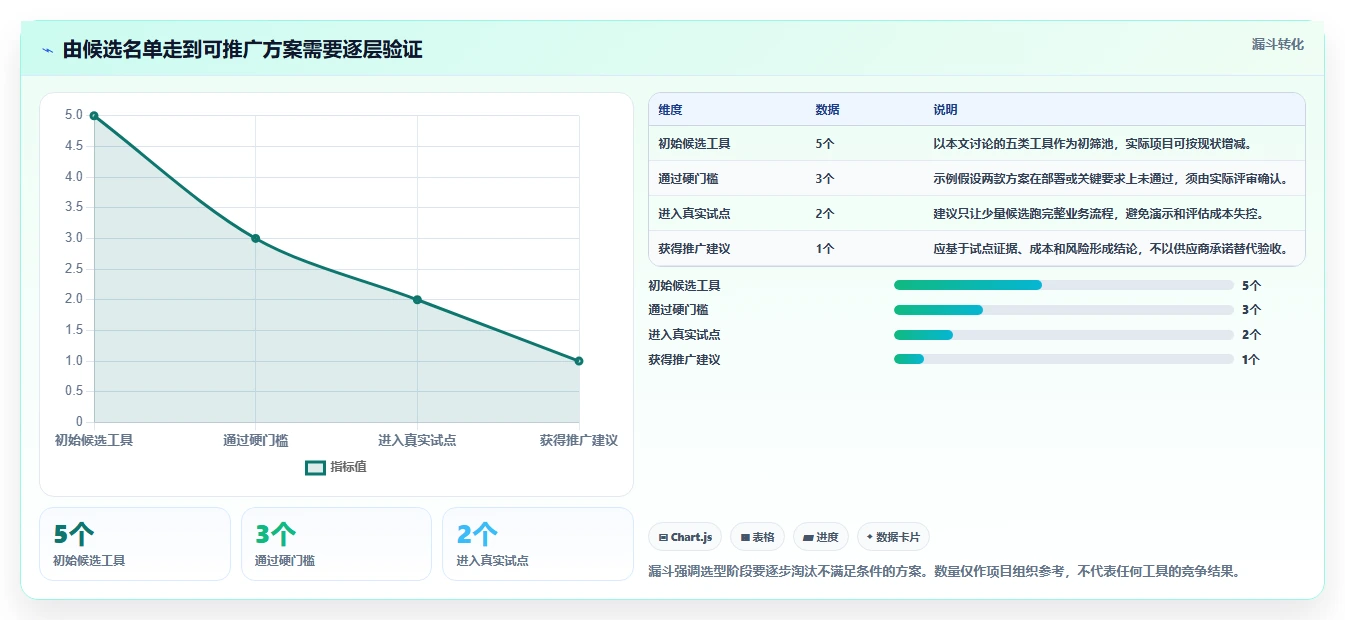Click the description starting 以本文讨论的五类工具
Screen dimensions: 1345x620
pyautogui.click(x=1092, y=143)
